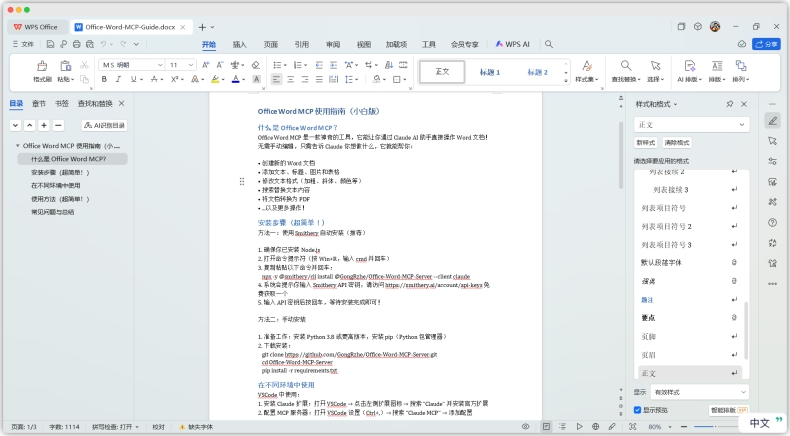
Task: Toggle page layout view in status bar
Action: (x=546, y=426)
